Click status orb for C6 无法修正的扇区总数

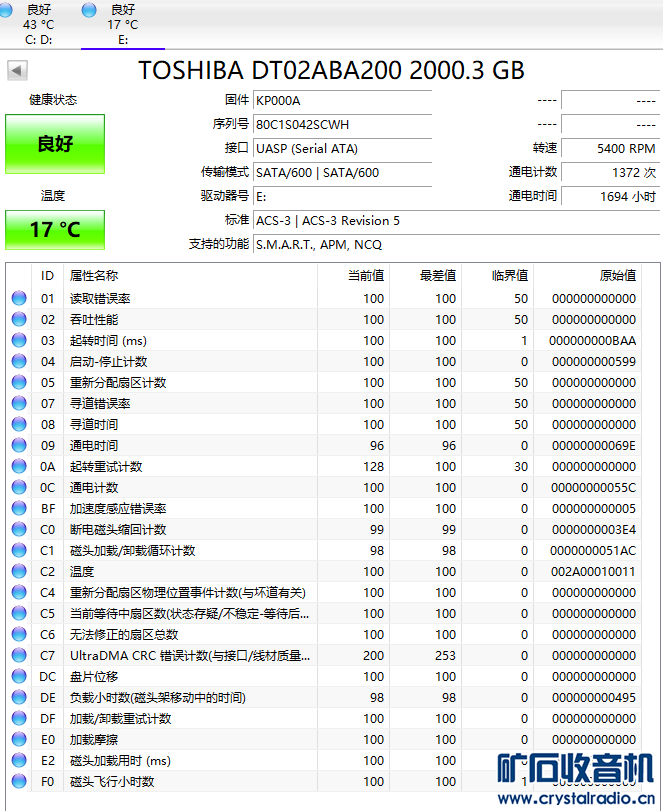(x=19, y=635)
